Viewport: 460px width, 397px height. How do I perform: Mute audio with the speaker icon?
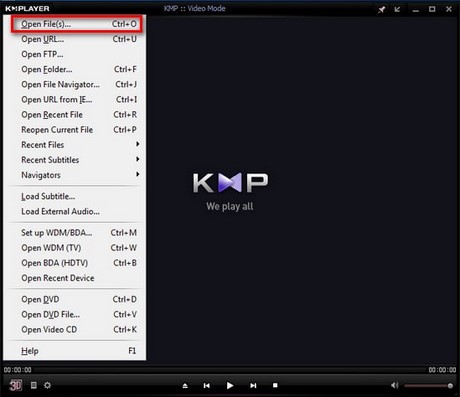(395, 385)
